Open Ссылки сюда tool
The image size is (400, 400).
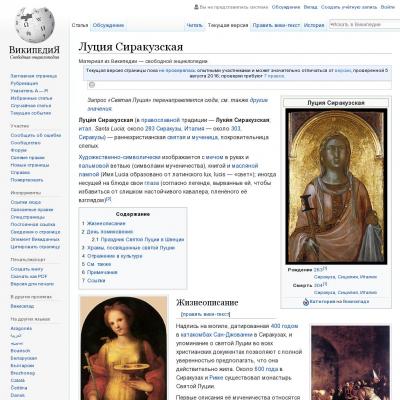point(26,202)
